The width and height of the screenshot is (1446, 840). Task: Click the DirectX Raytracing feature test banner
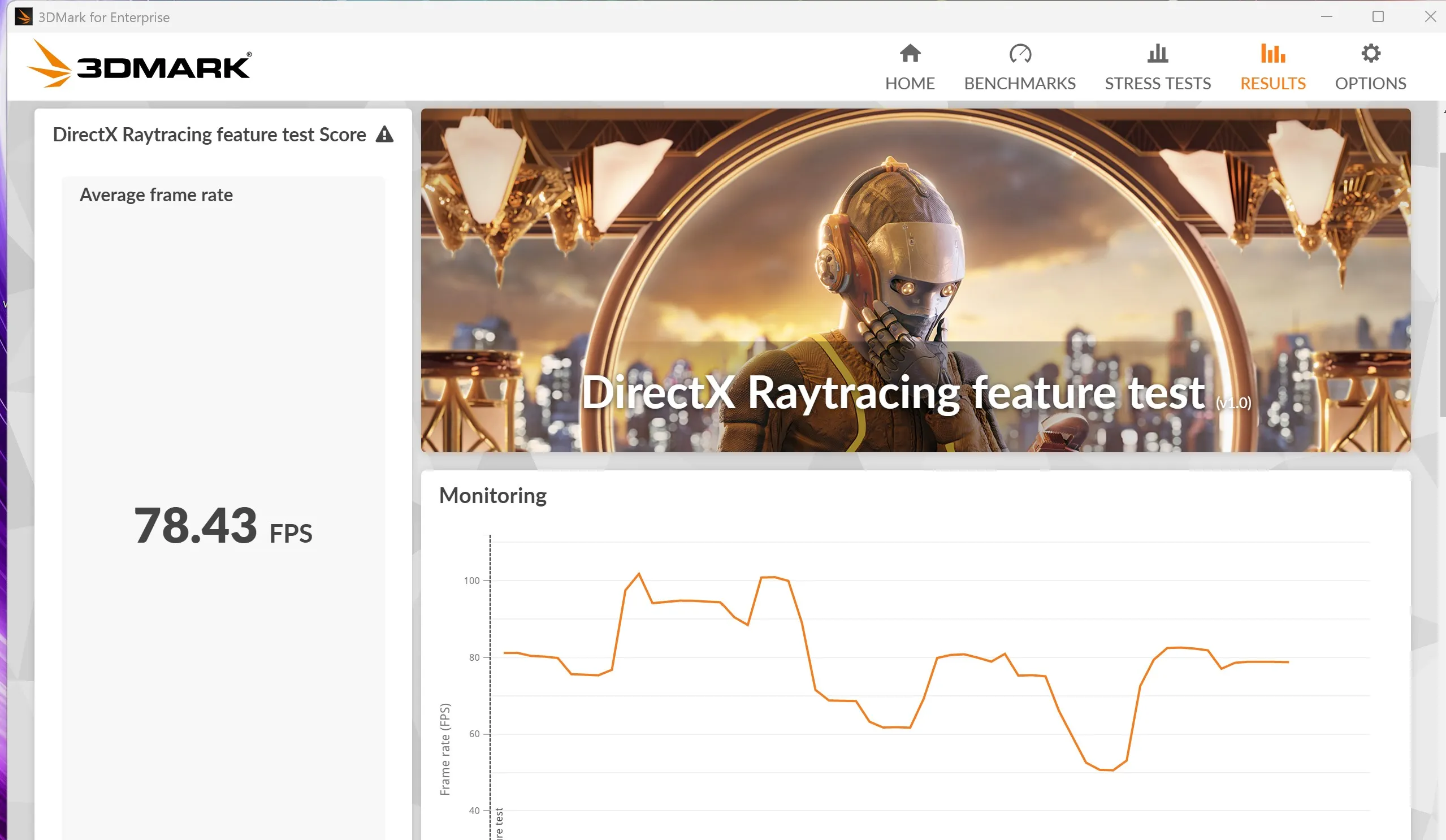[x=915, y=280]
